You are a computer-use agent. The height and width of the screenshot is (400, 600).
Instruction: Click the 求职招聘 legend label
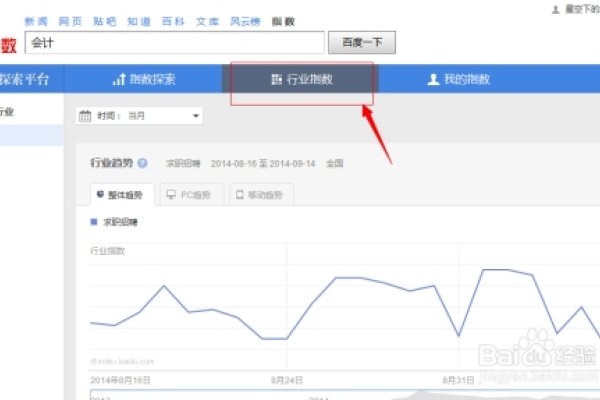121,222
